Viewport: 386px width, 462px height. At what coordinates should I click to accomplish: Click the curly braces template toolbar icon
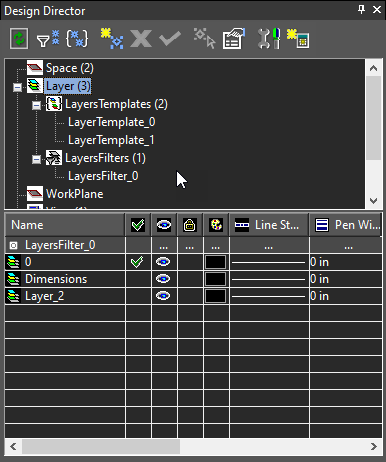pyautogui.click(x=77, y=39)
